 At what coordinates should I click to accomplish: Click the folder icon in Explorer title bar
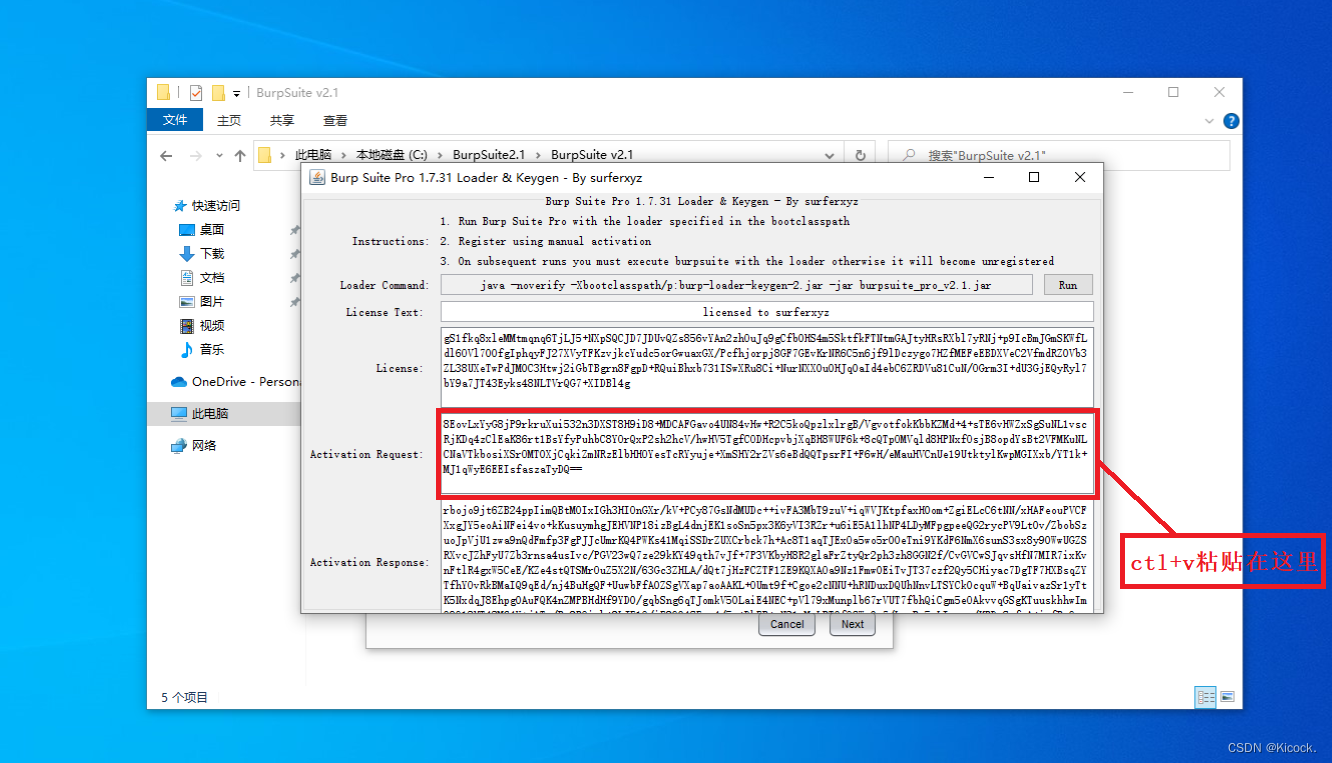click(163, 93)
